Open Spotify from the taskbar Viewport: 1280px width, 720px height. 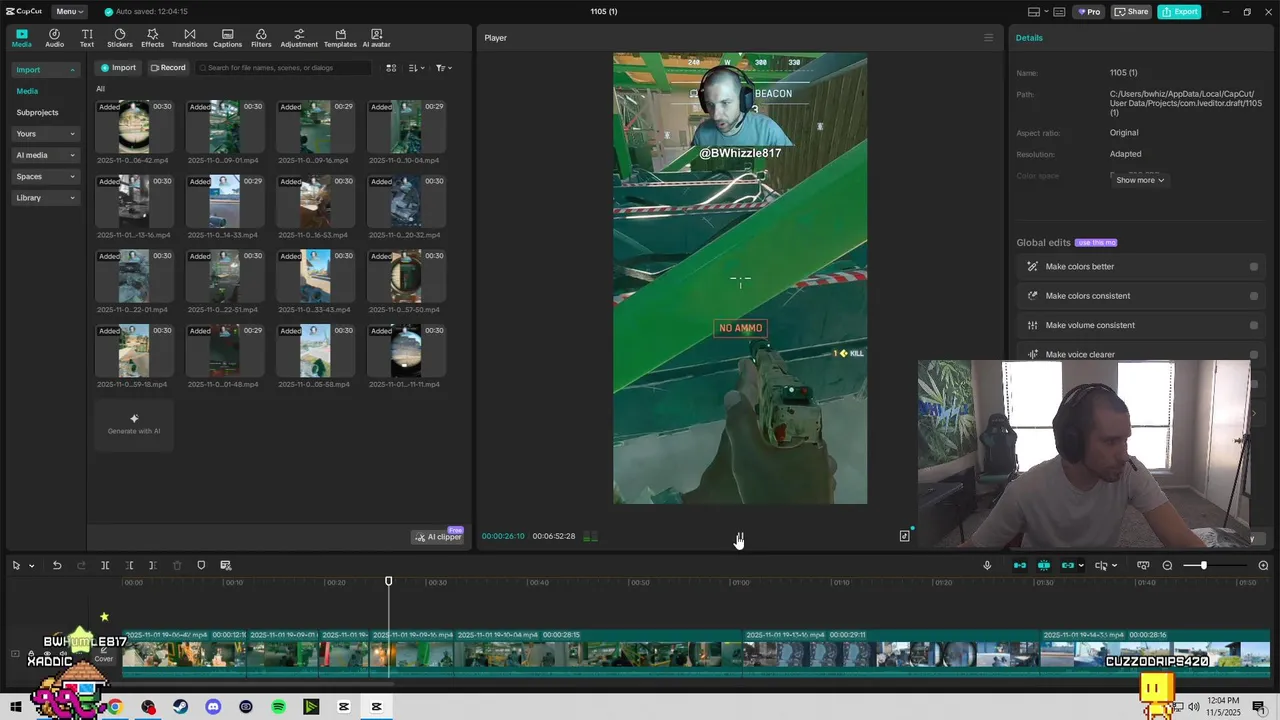[x=279, y=707]
